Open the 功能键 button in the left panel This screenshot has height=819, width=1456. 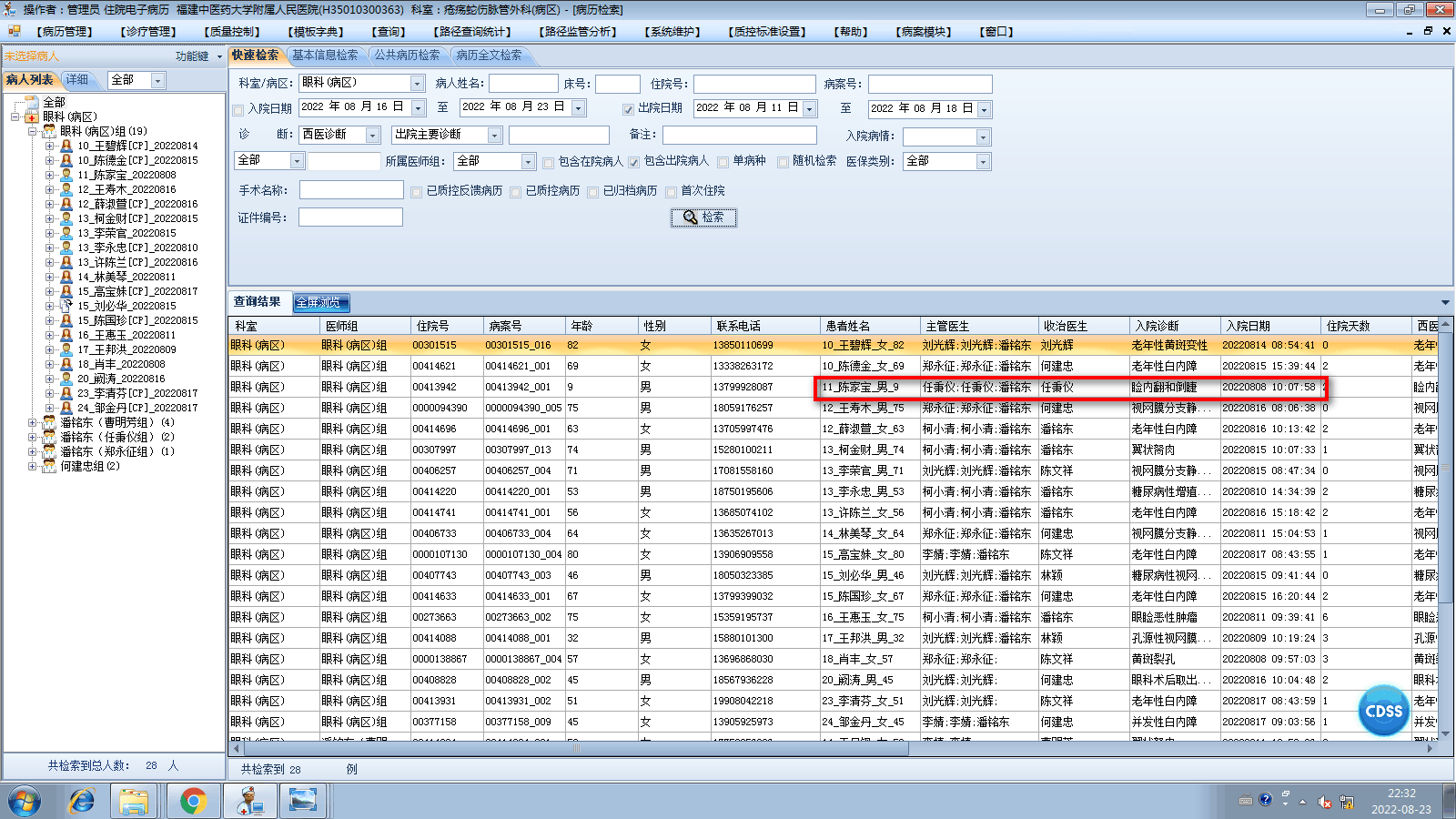coord(198,56)
